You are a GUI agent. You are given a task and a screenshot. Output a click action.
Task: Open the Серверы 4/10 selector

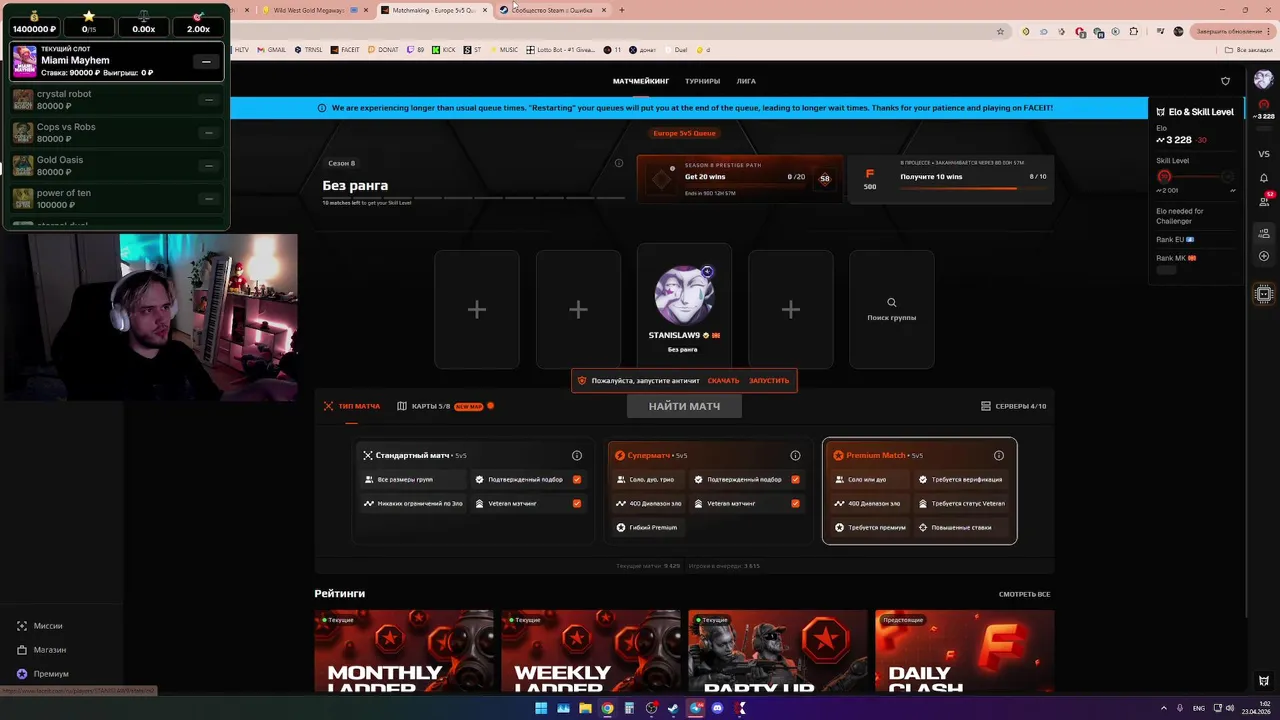pyautogui.click(x=1013, y=406)
